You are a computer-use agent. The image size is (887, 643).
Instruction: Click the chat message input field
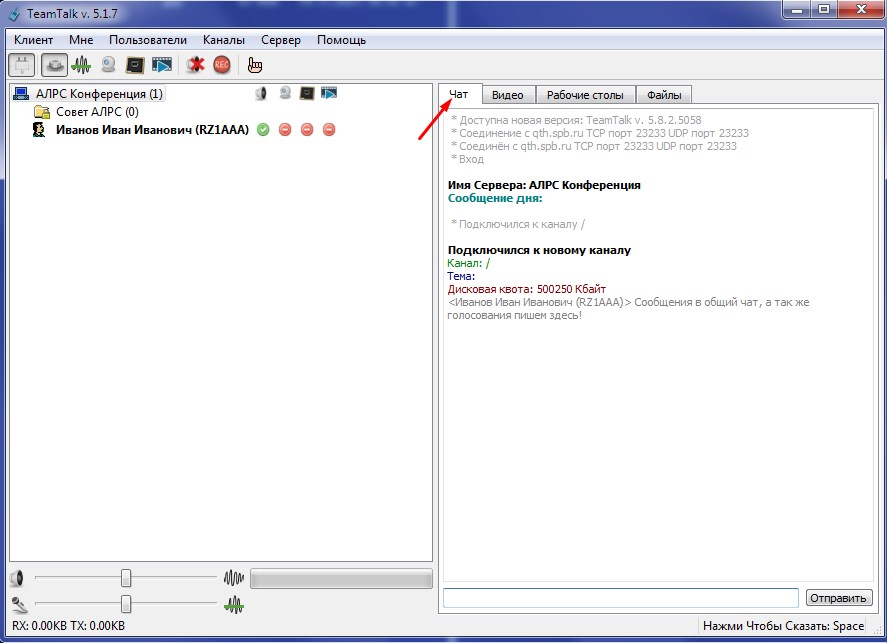(x=620, y=598)
